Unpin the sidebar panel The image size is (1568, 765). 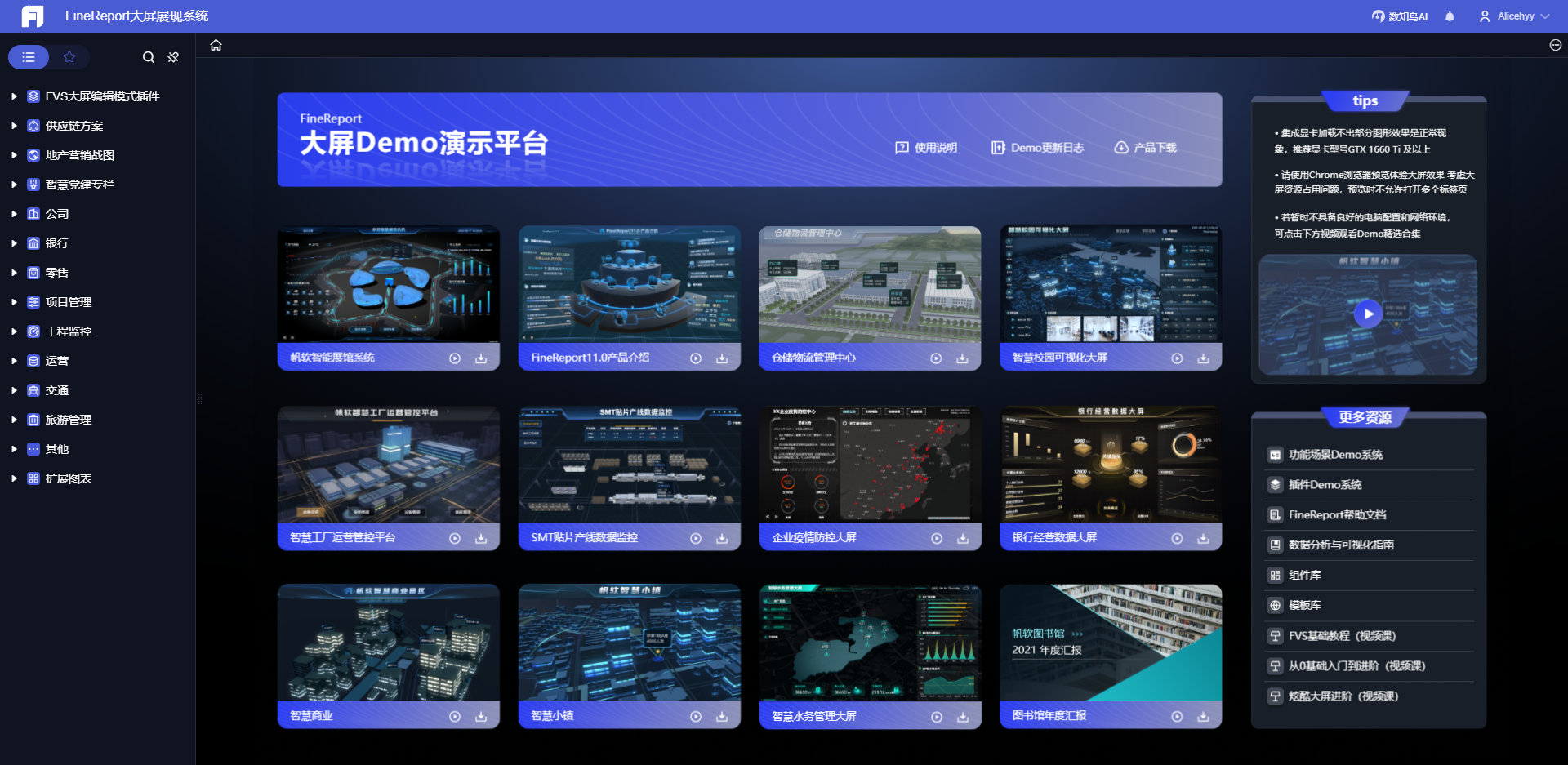[x=173, y=57]
